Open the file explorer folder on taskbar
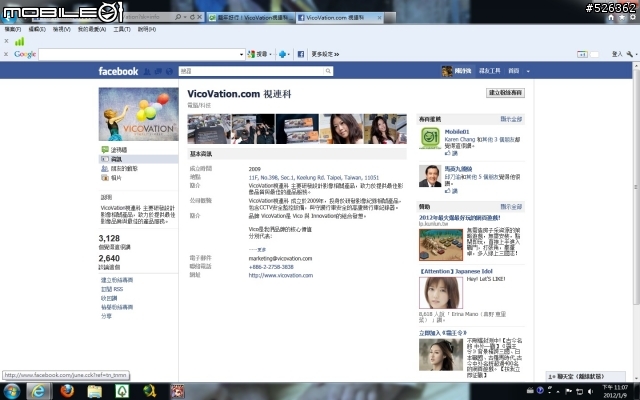Screen dimensions: 640x400 pyautogui.click(x=94, y=391)
